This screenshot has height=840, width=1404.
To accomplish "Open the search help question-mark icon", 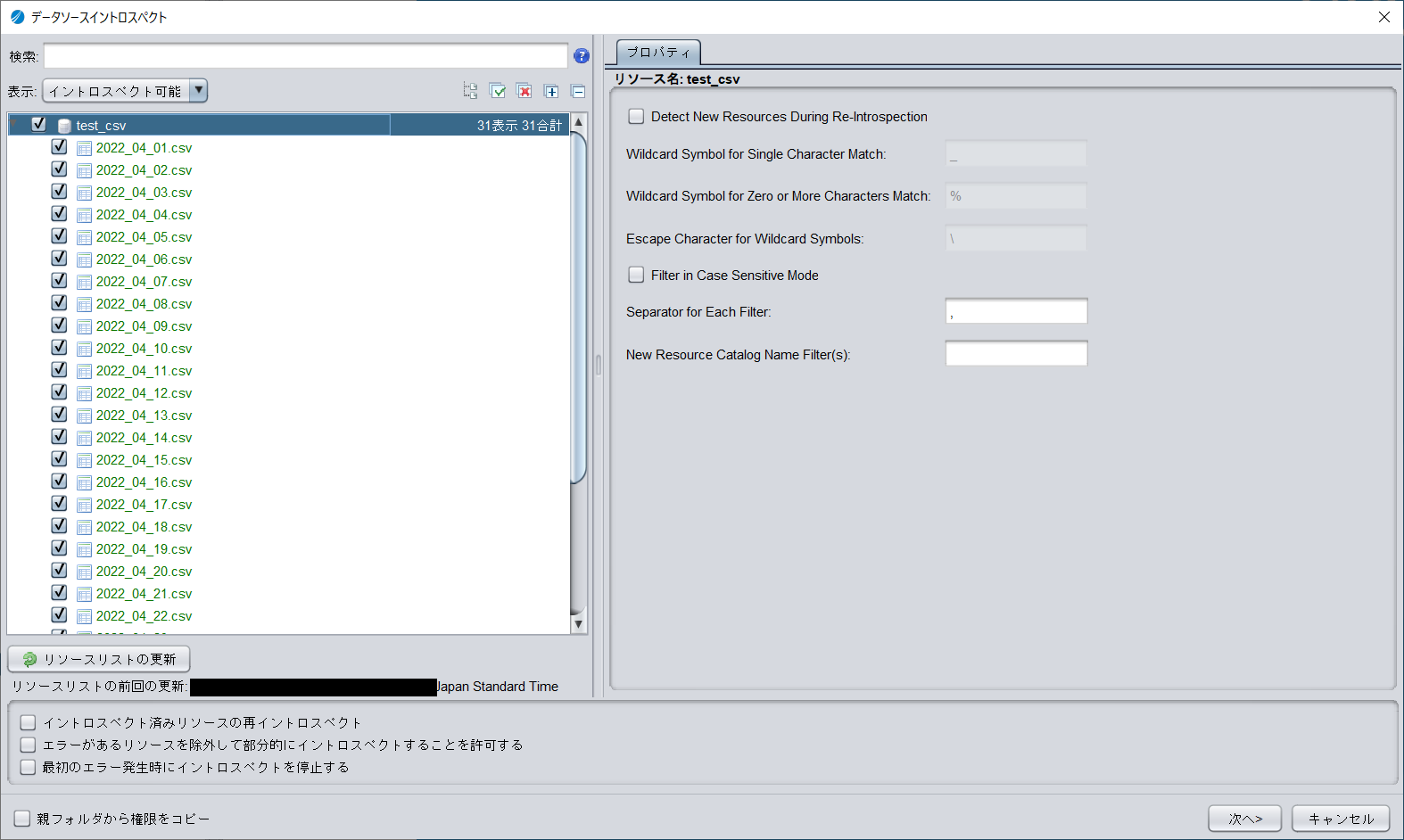I will click(x=582, y=56).
